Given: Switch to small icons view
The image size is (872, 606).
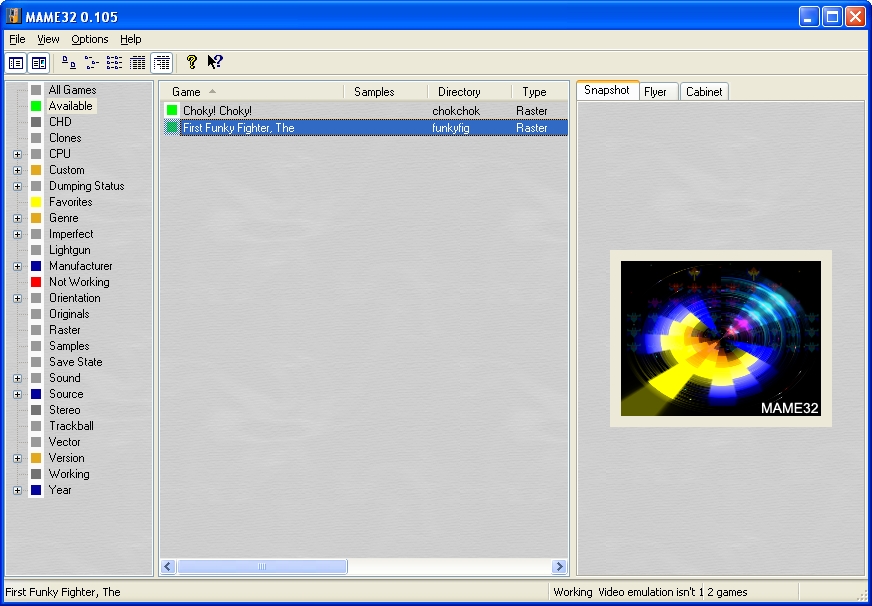Looking at the screenshot, I should (92, 62).
